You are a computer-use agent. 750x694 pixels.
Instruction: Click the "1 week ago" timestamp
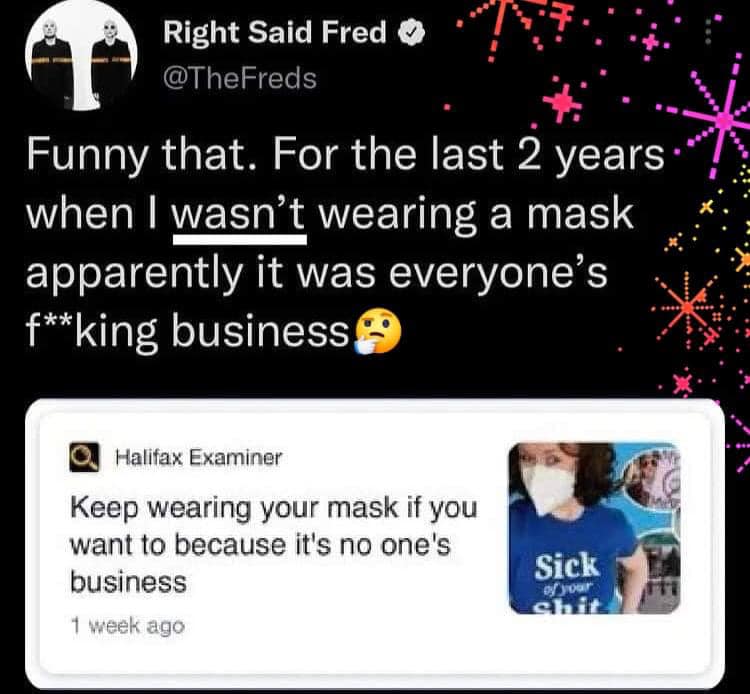pos(127,626)
